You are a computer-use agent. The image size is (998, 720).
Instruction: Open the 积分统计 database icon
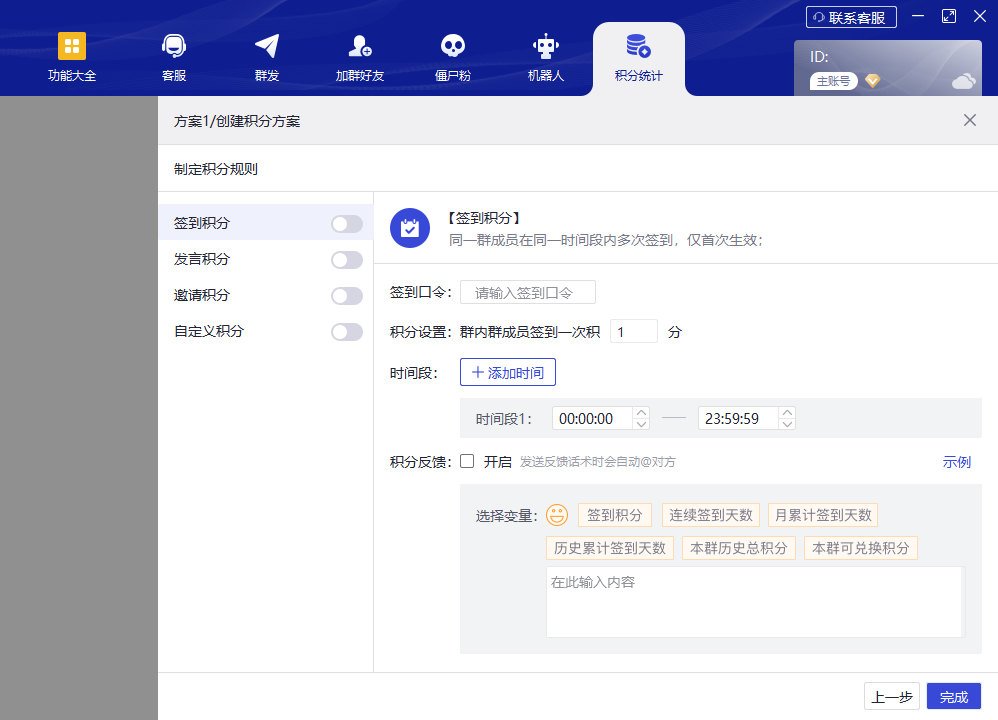638,46
